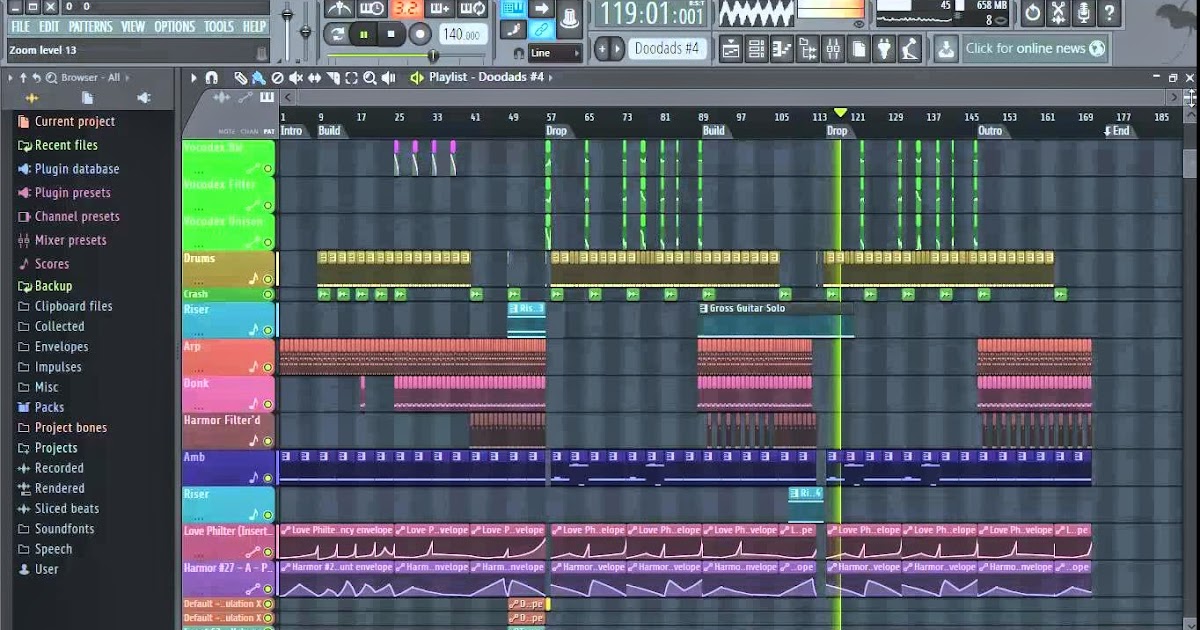This screenshot has width=1200, height=630.
Task: Expand arrow after Playlist - Doodads #4 title
Action: click(x=551, y=77)
